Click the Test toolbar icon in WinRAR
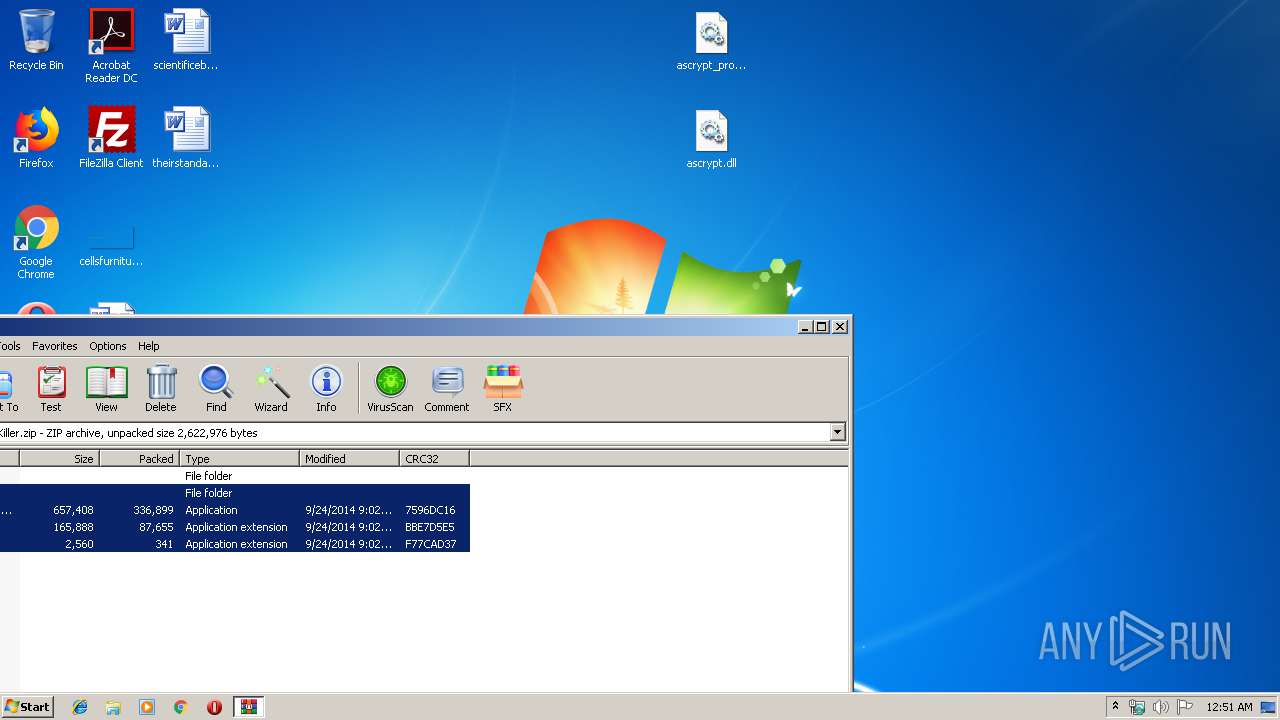 [x=51, y=389]
